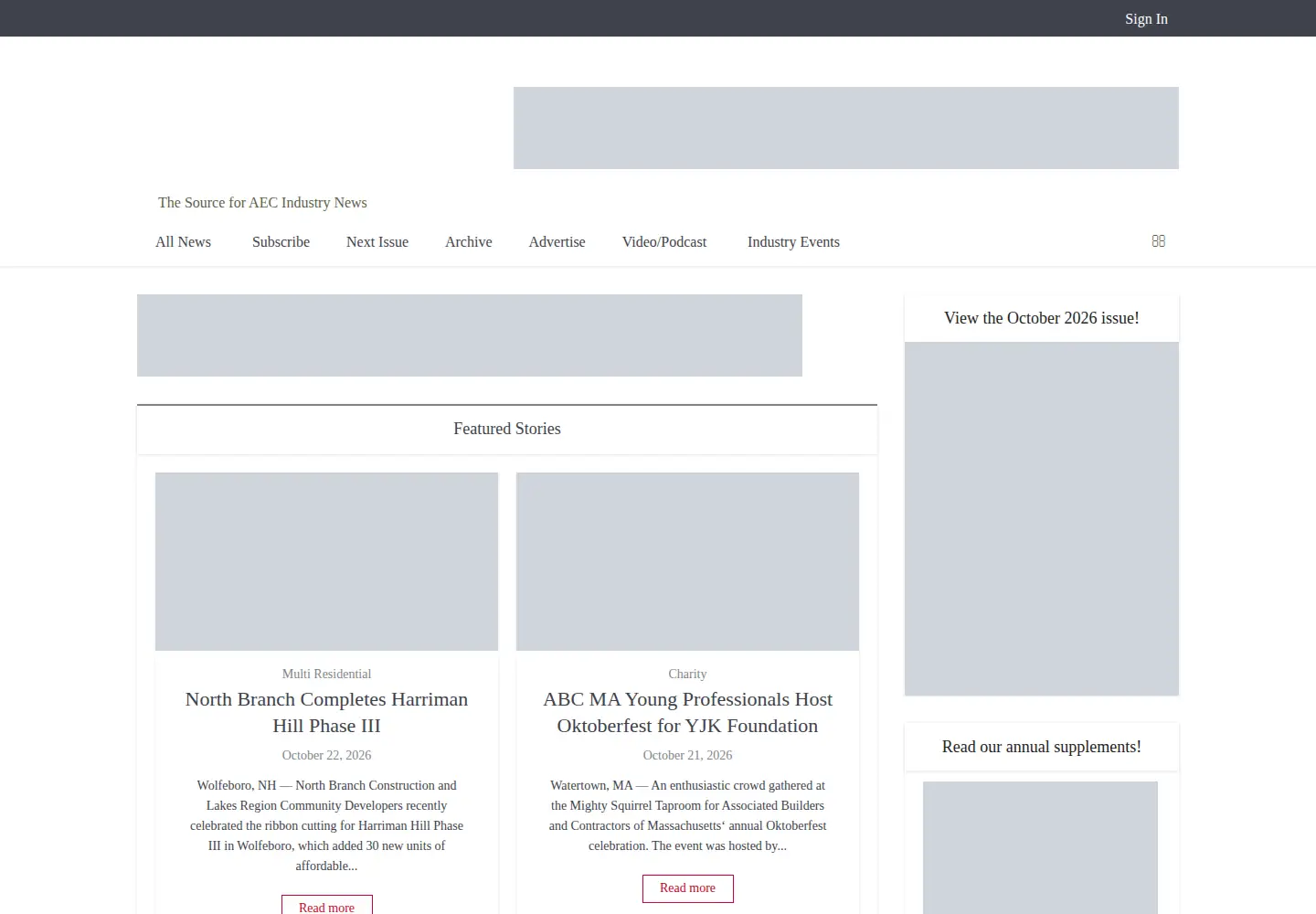This screenshot has height=914, width=1316.
Task: Click the View the October 2026 issue heading
Action: coord(1042,318)
